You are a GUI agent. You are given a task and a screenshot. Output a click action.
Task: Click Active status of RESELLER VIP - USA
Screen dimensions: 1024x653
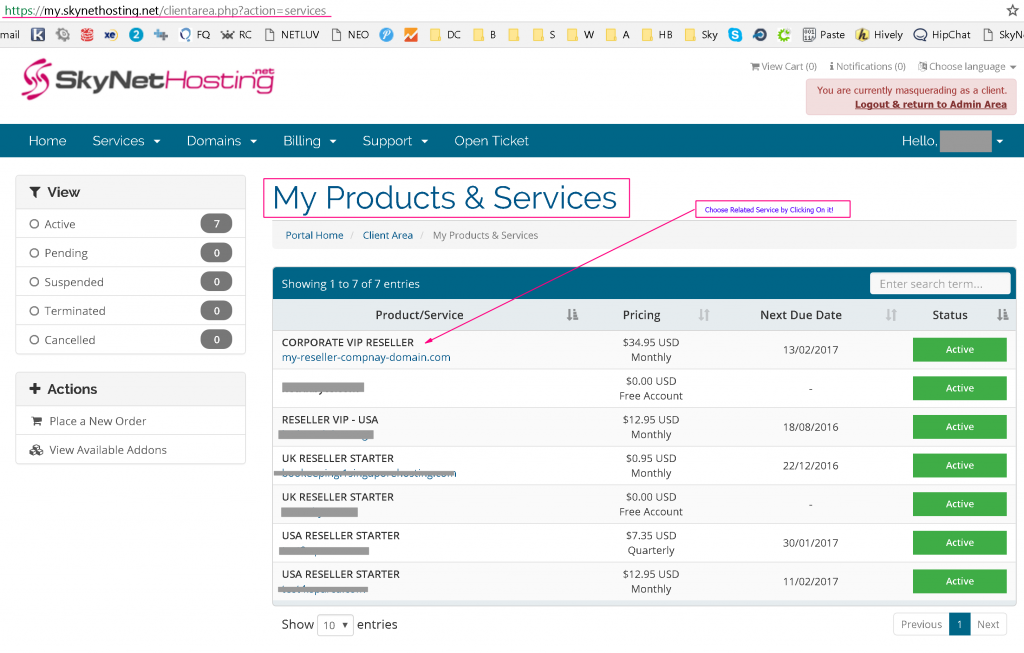click(959, 426)
